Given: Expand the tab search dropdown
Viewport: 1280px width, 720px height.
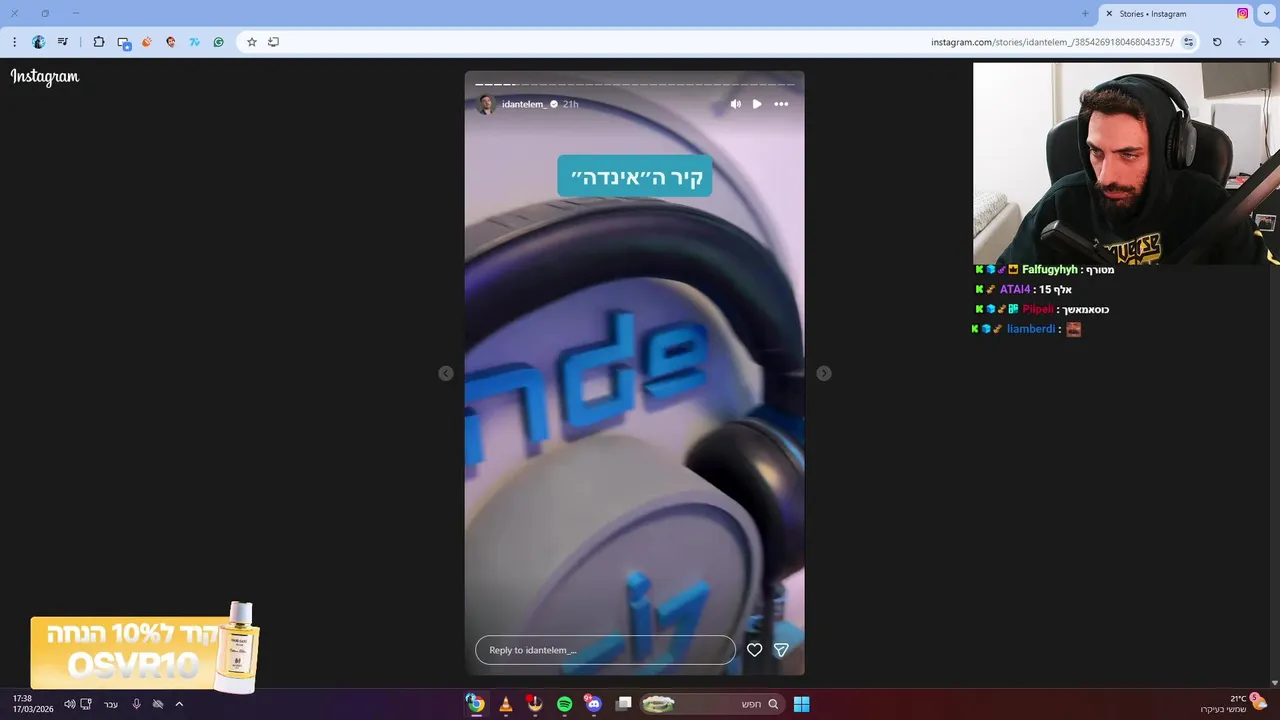Looking at the screenshot, I should tap(1267, 14).
